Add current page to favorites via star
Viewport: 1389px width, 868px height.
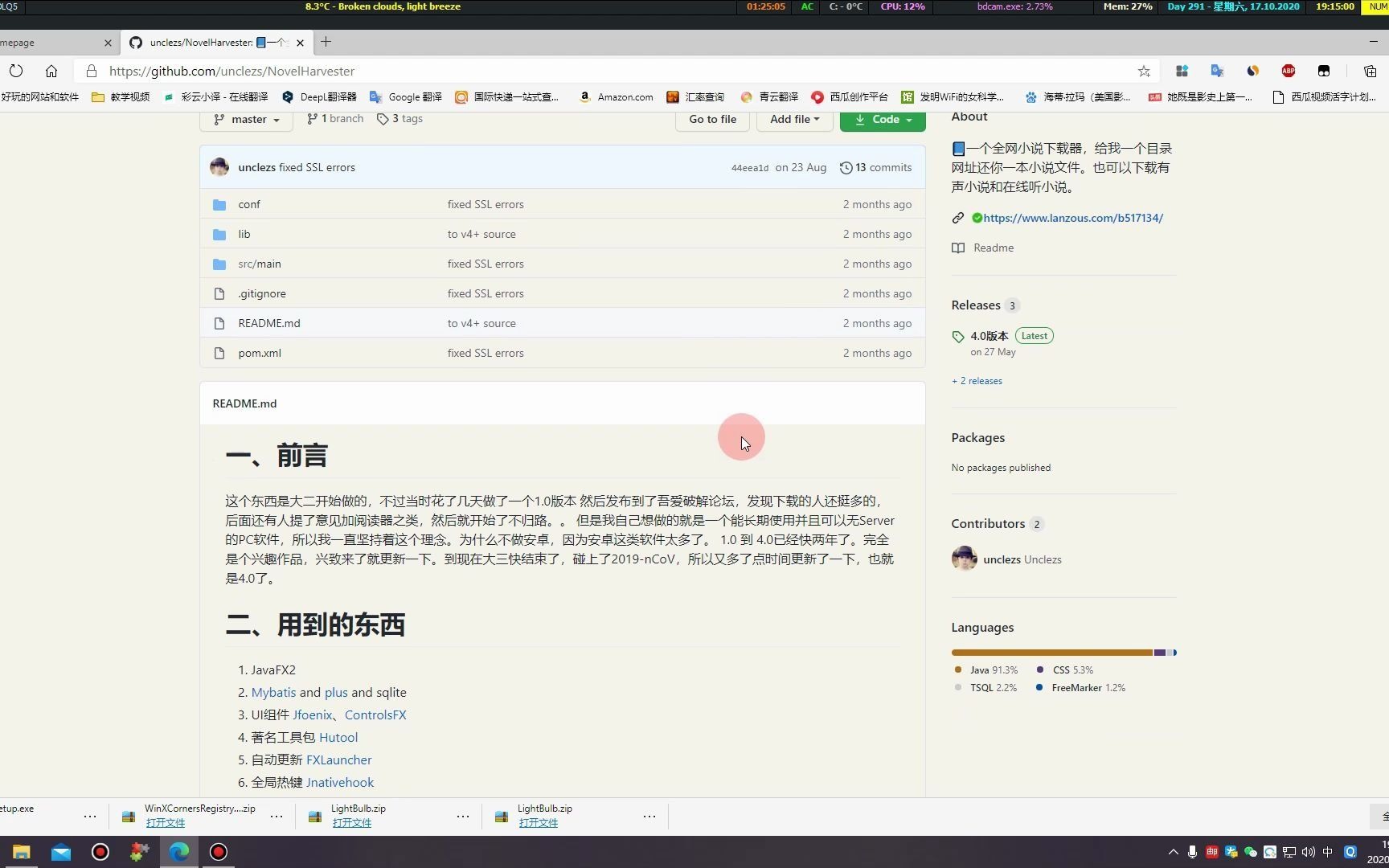coord(1144,71)
